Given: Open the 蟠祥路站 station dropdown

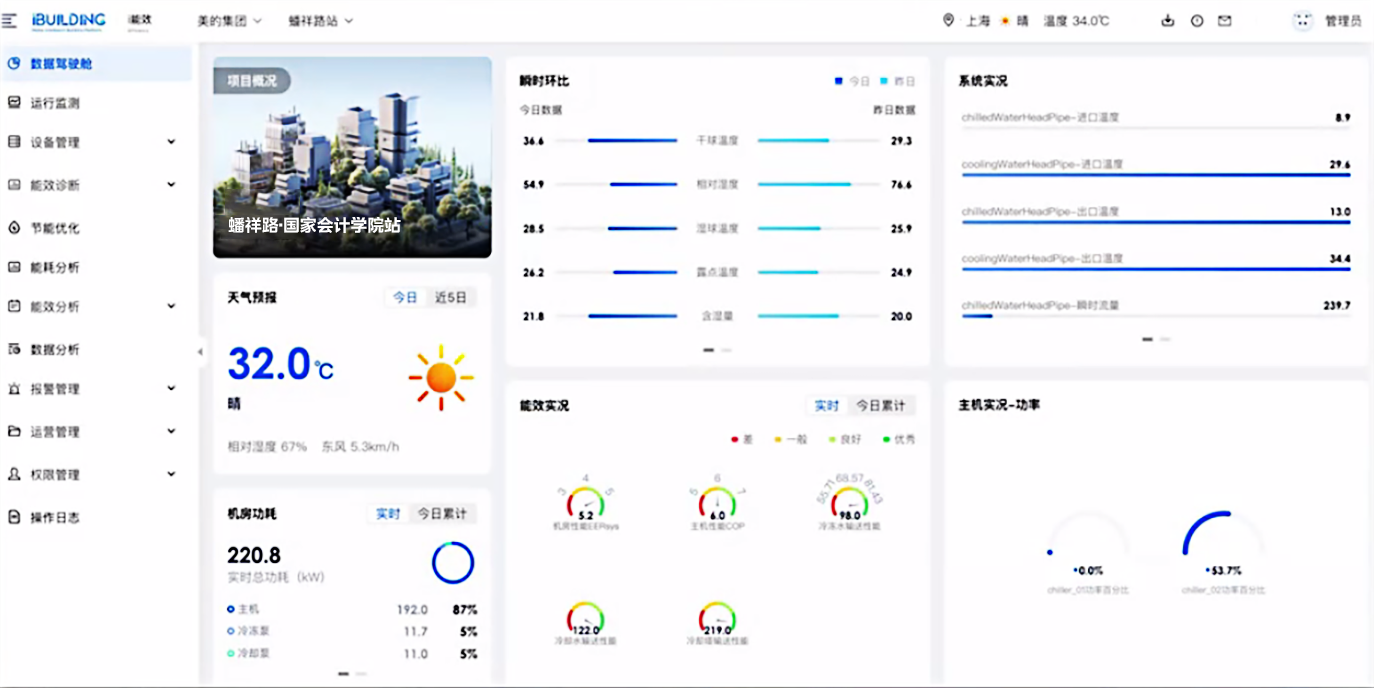Looking at the screenshot, I should (320, 21).
